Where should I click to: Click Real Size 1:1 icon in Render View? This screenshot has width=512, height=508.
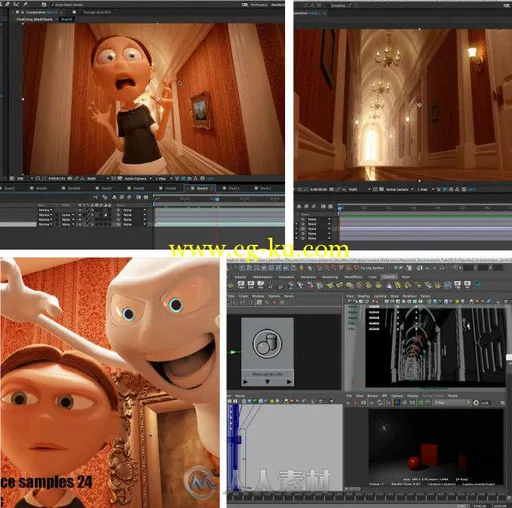412,403
